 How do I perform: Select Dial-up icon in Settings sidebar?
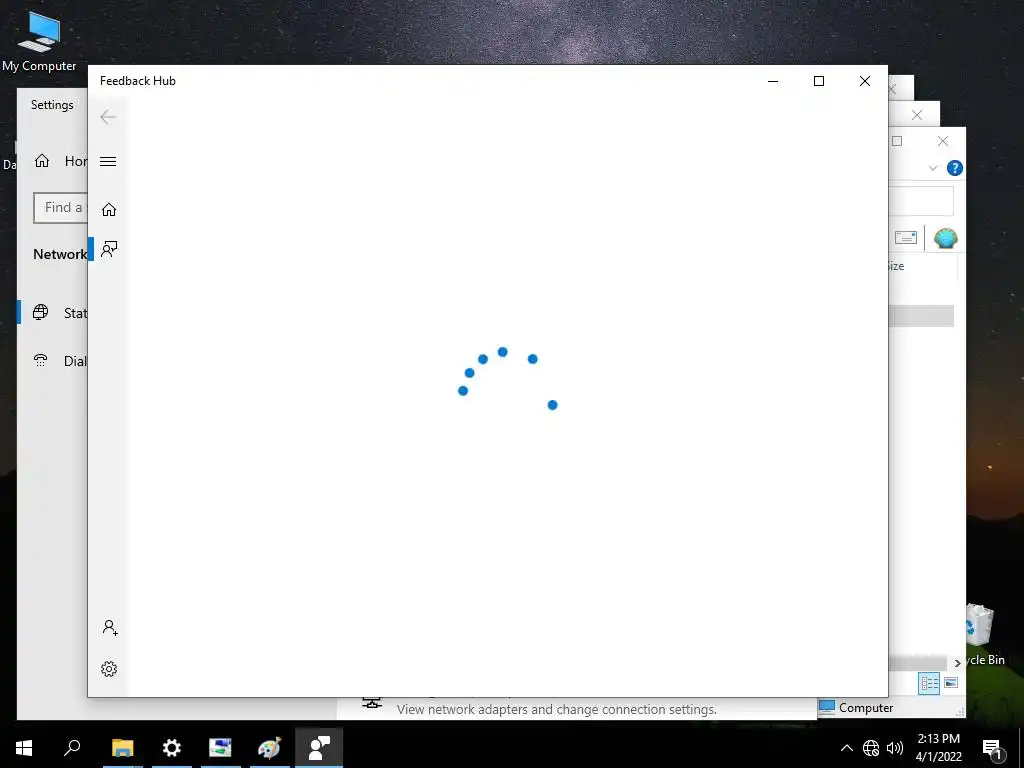pos(40,360)
